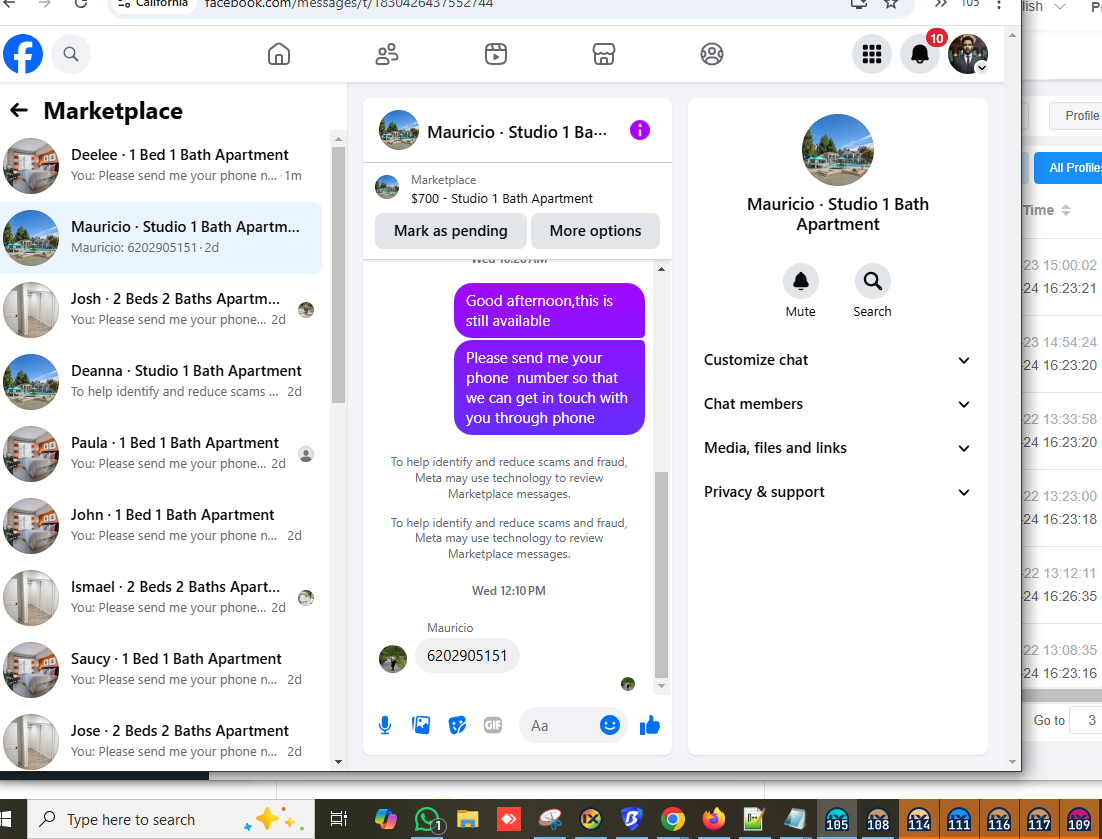Screen dimensions: 1102x839
Task: Open the Facebook search magnifier
Action: pyautogui.click(x=70, y=54)
